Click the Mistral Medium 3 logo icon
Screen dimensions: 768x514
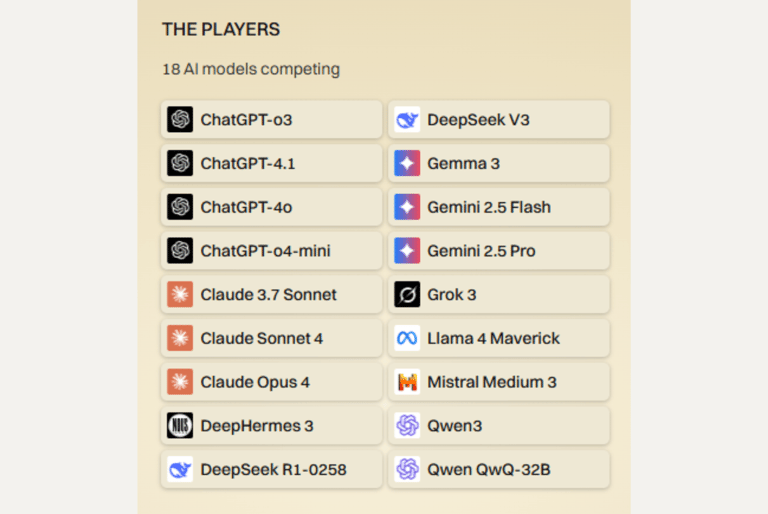click(x=407, y=382)
